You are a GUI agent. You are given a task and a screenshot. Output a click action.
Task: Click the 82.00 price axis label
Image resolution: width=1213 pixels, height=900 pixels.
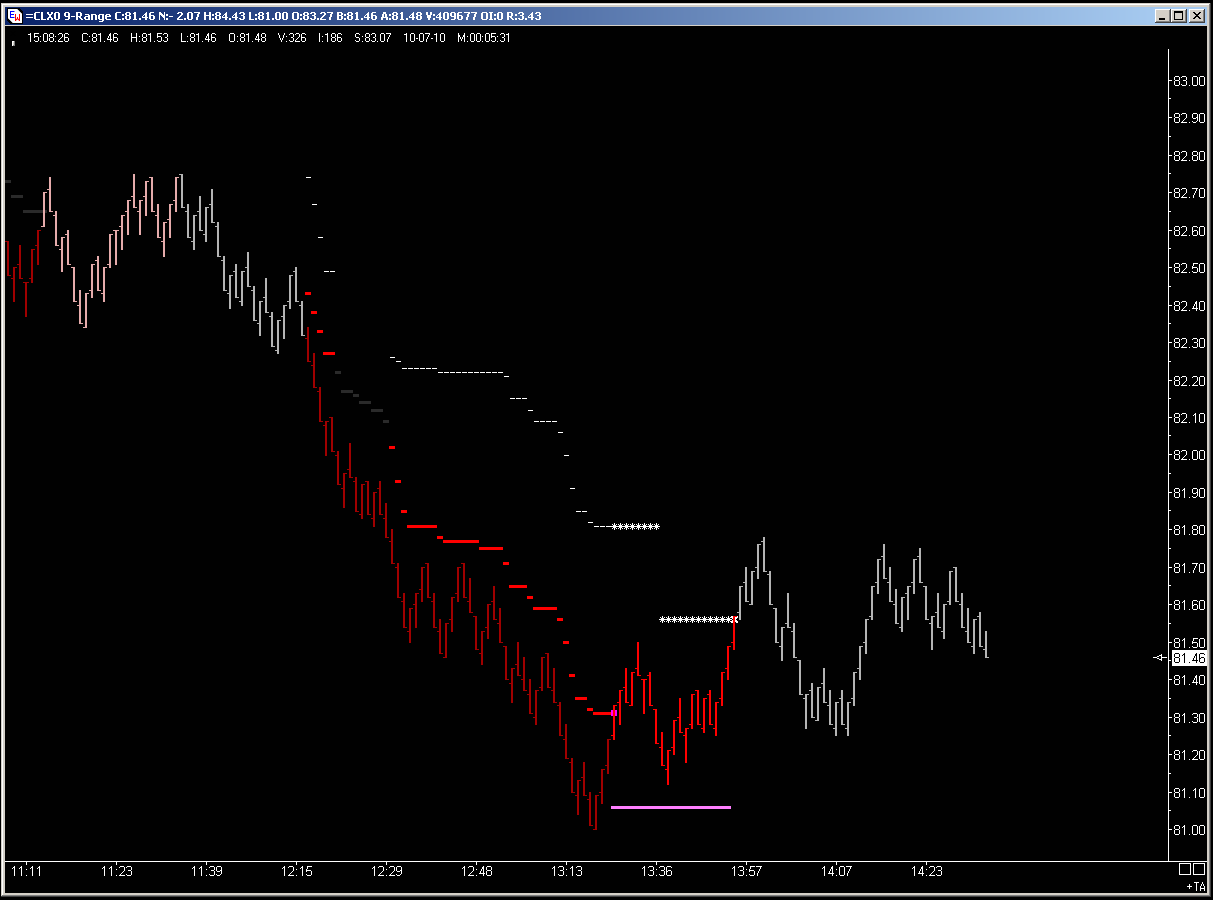[x=1188, y=455]
